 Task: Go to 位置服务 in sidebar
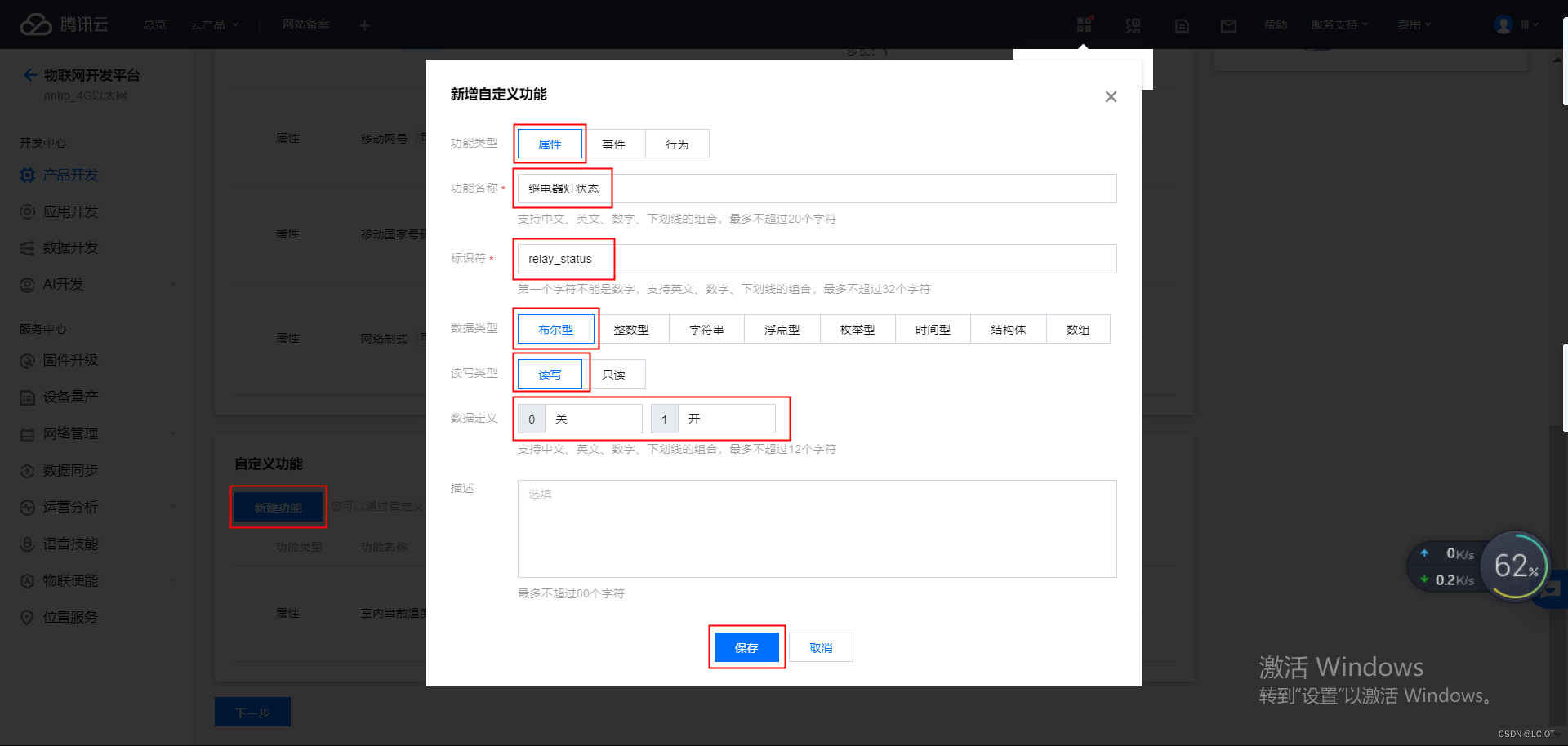[70, 617]
